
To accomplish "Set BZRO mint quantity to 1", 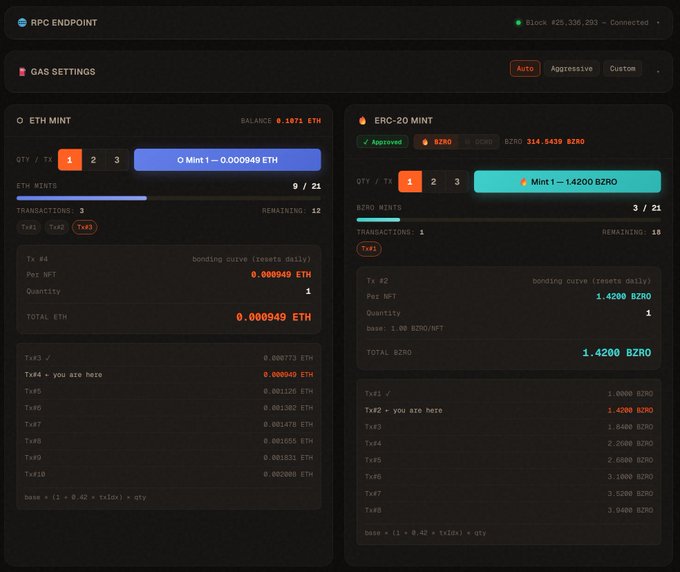I will [410, 182].
